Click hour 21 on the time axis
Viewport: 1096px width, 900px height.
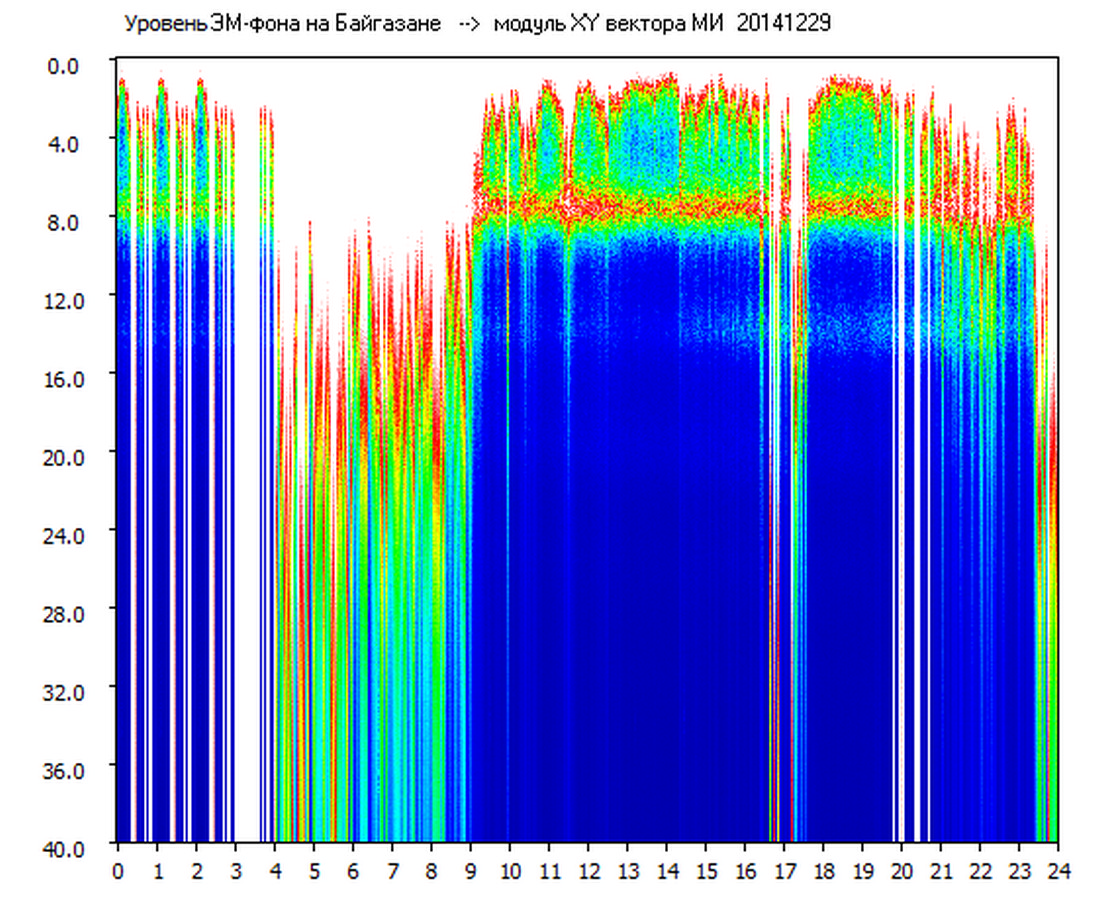[x=940, y=871]
